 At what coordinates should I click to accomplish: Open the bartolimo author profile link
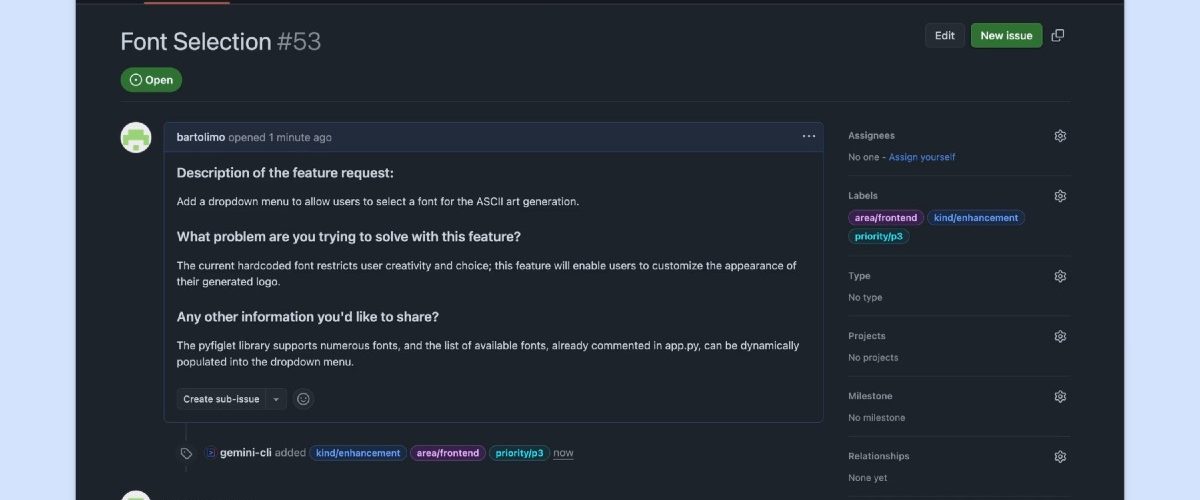tap(201, 137)
